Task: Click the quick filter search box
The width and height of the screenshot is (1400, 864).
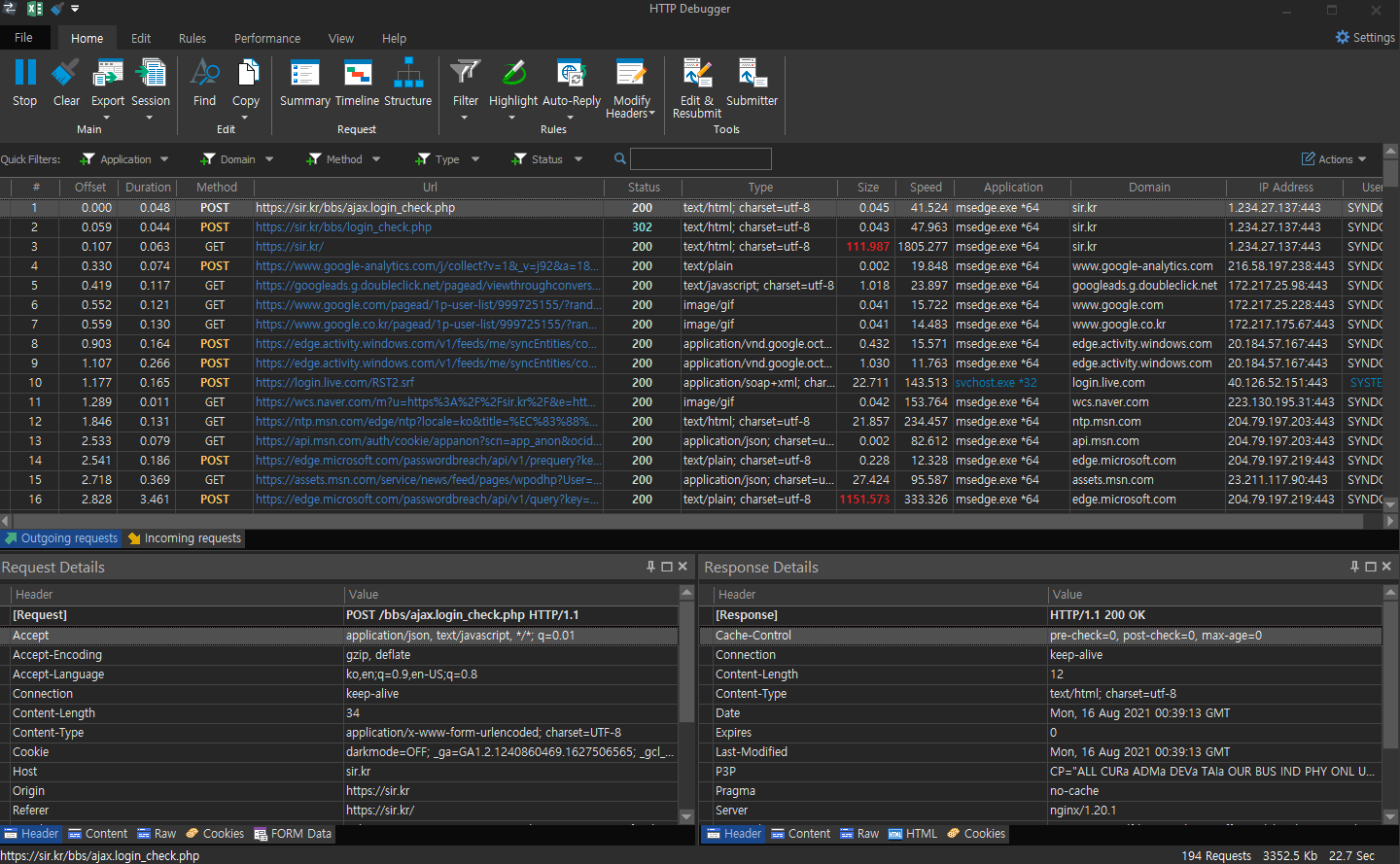Action: (700, 159)
